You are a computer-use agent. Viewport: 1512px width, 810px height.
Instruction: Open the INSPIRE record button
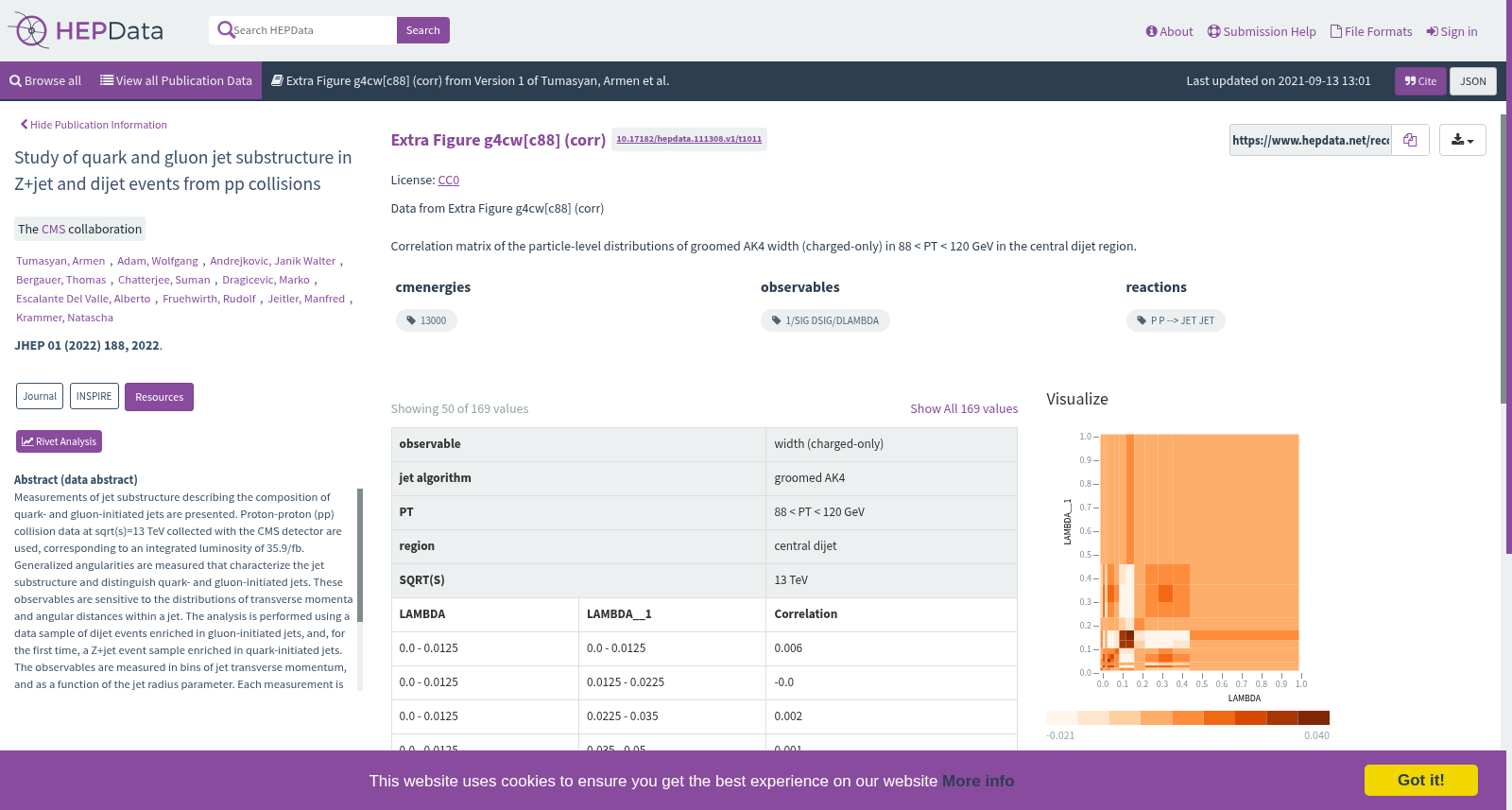(x=94, y=396)
